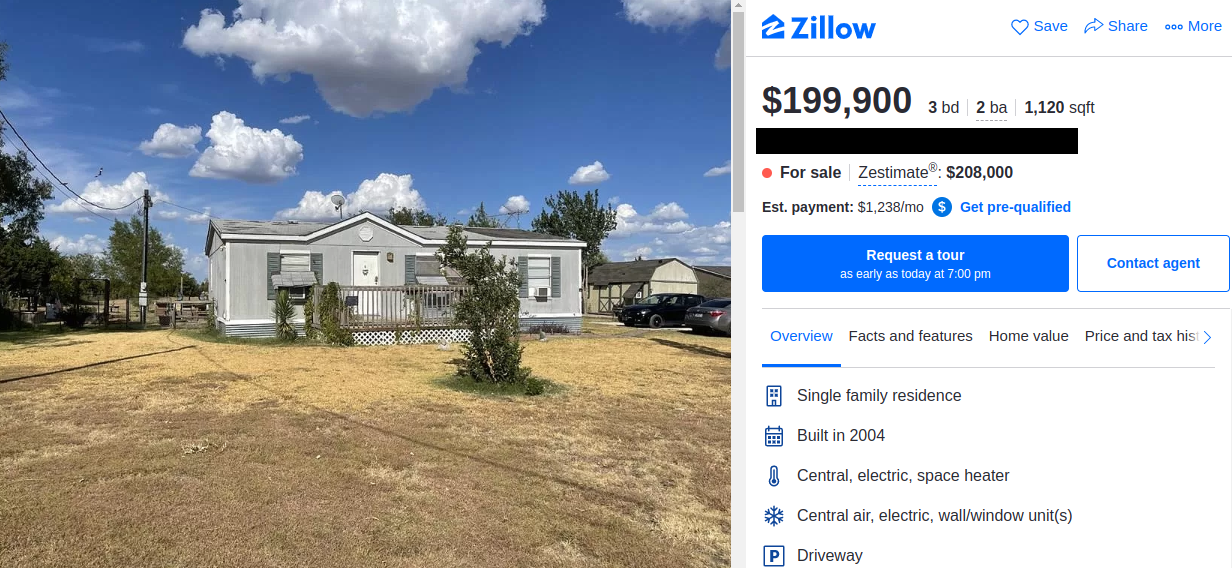
Task: Click the Built in 2004 calendar icon
Action: coord(774,436)
